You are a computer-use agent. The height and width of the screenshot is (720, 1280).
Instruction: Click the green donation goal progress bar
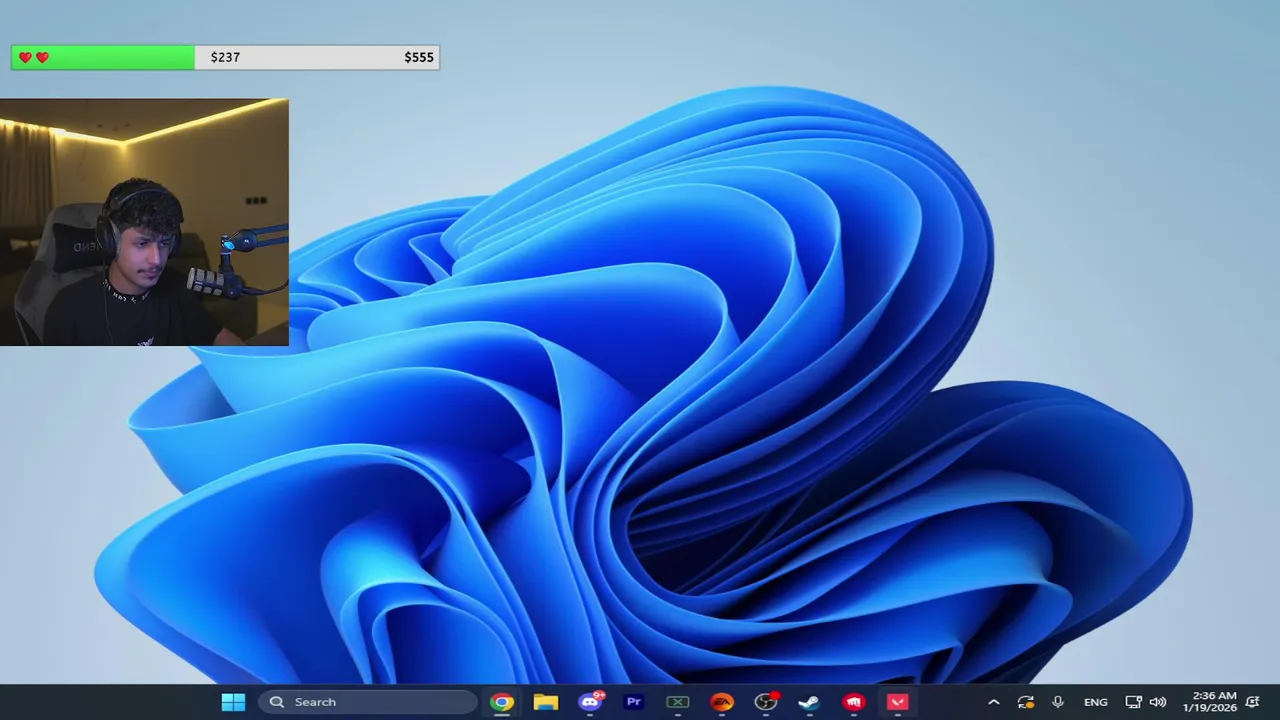[x=103, y=57]
